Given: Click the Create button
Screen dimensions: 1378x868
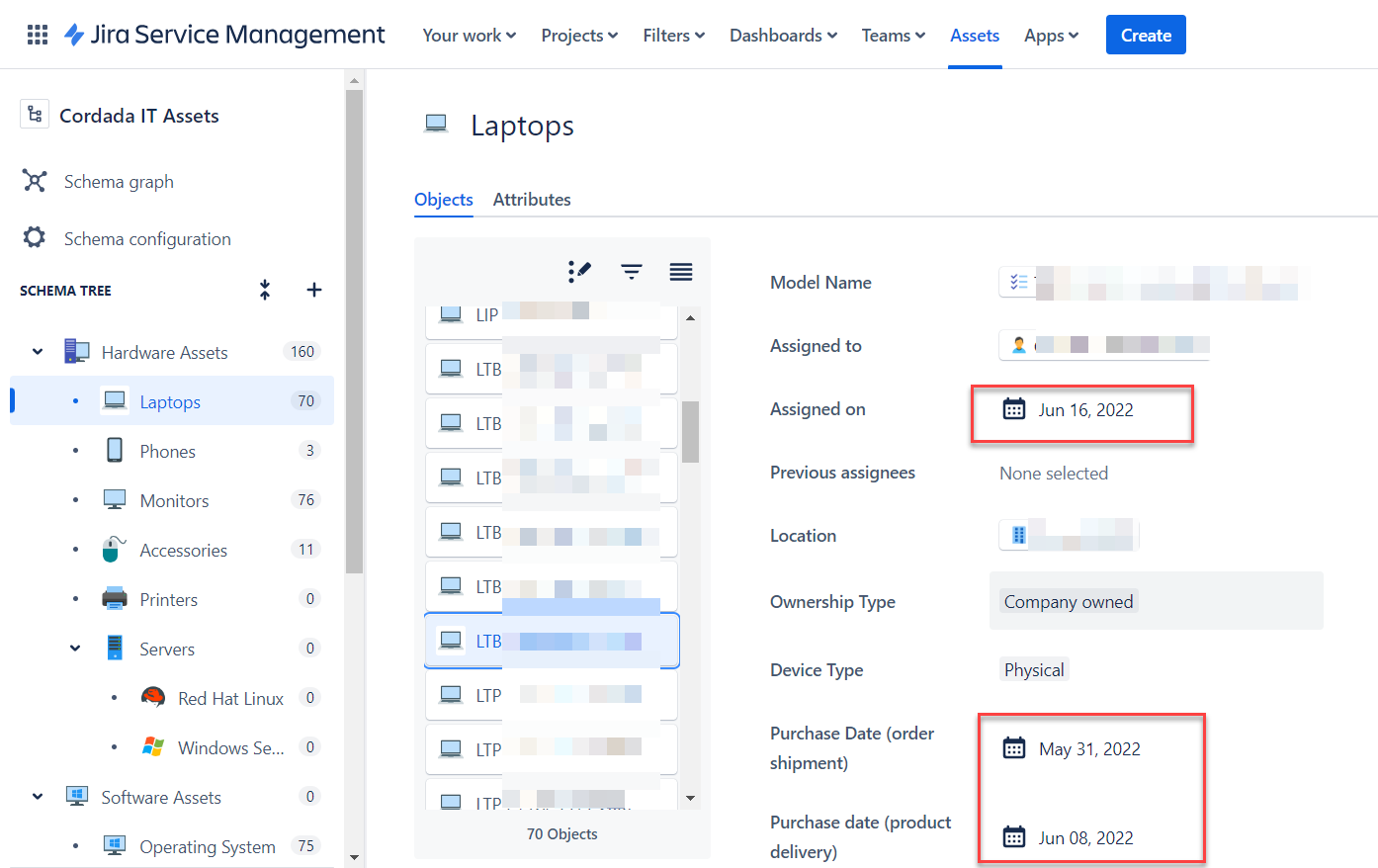Looking at the screenshot, I should click(1145, 35).
